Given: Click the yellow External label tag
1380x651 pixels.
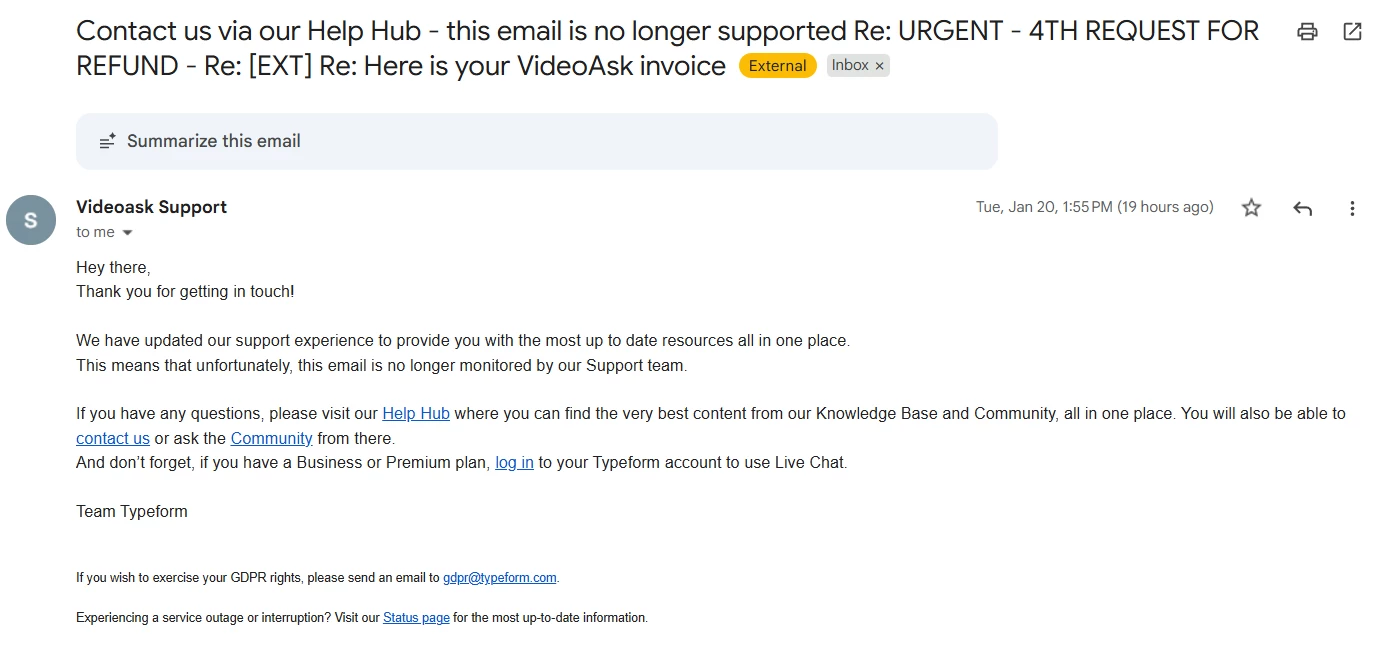Looking at the screenshot, I should [777, 66].
